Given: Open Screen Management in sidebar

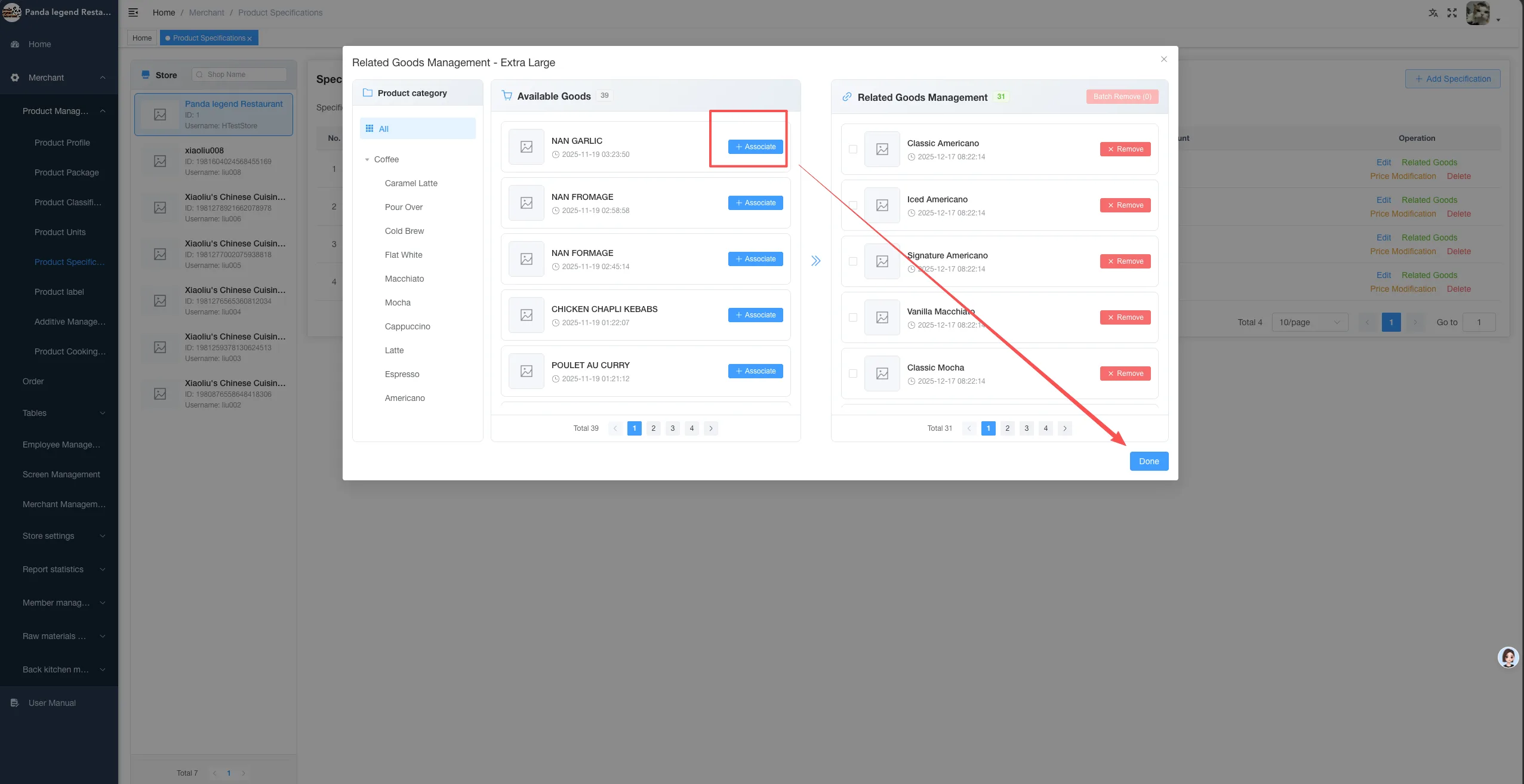Looking at the screenshot, I should 61,474.
